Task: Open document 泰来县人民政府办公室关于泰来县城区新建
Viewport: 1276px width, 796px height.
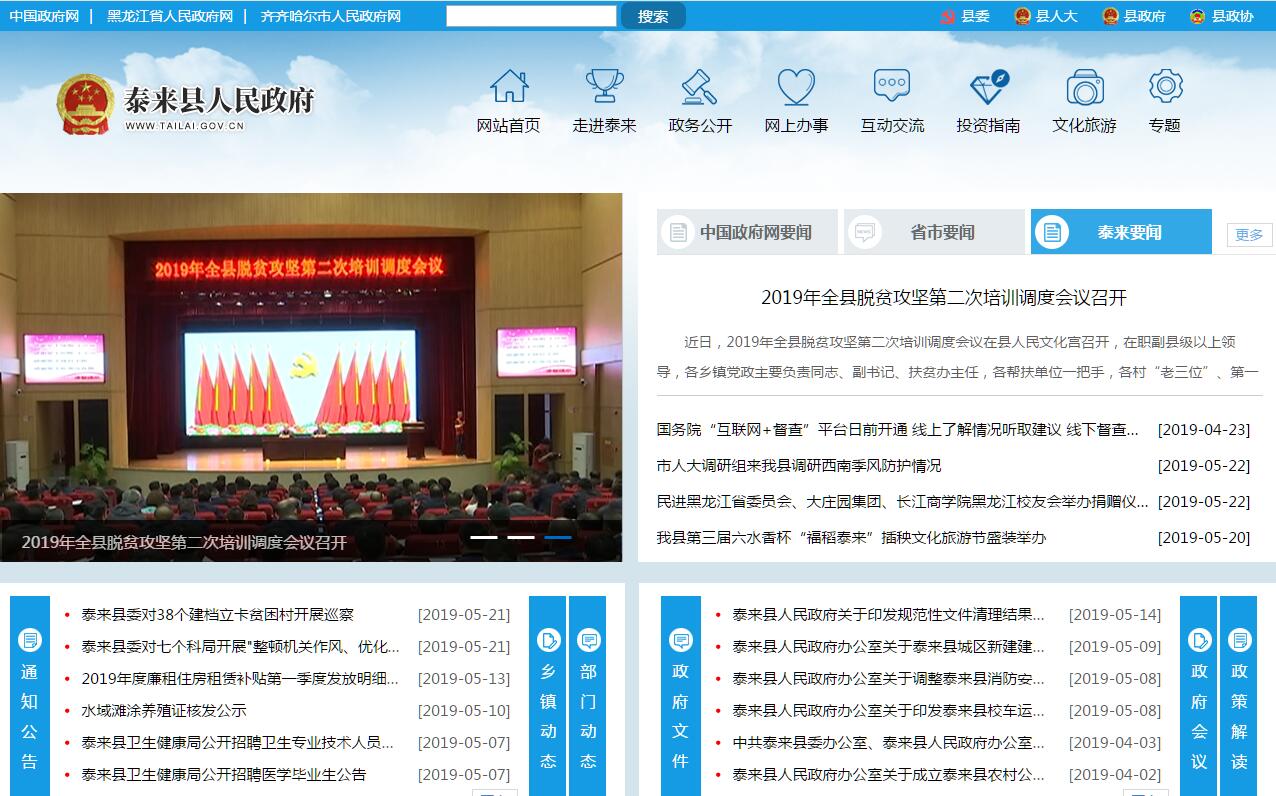Action: [x=889, y=647]
